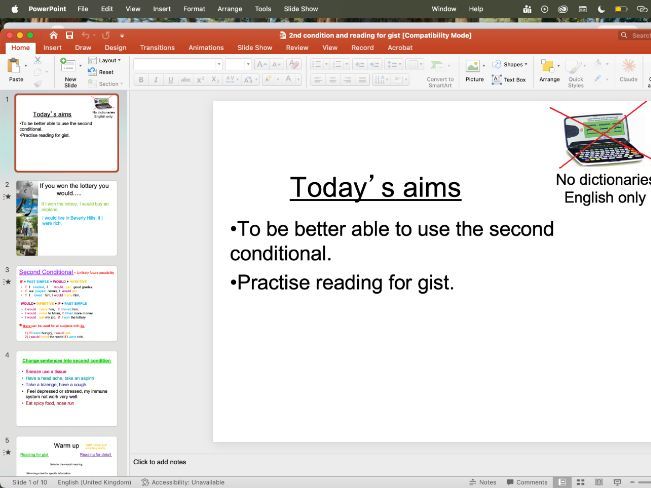The height and width of the screenshot is (488, 651).
Task: Toggle italic formatting
Action: click(156, 79)
